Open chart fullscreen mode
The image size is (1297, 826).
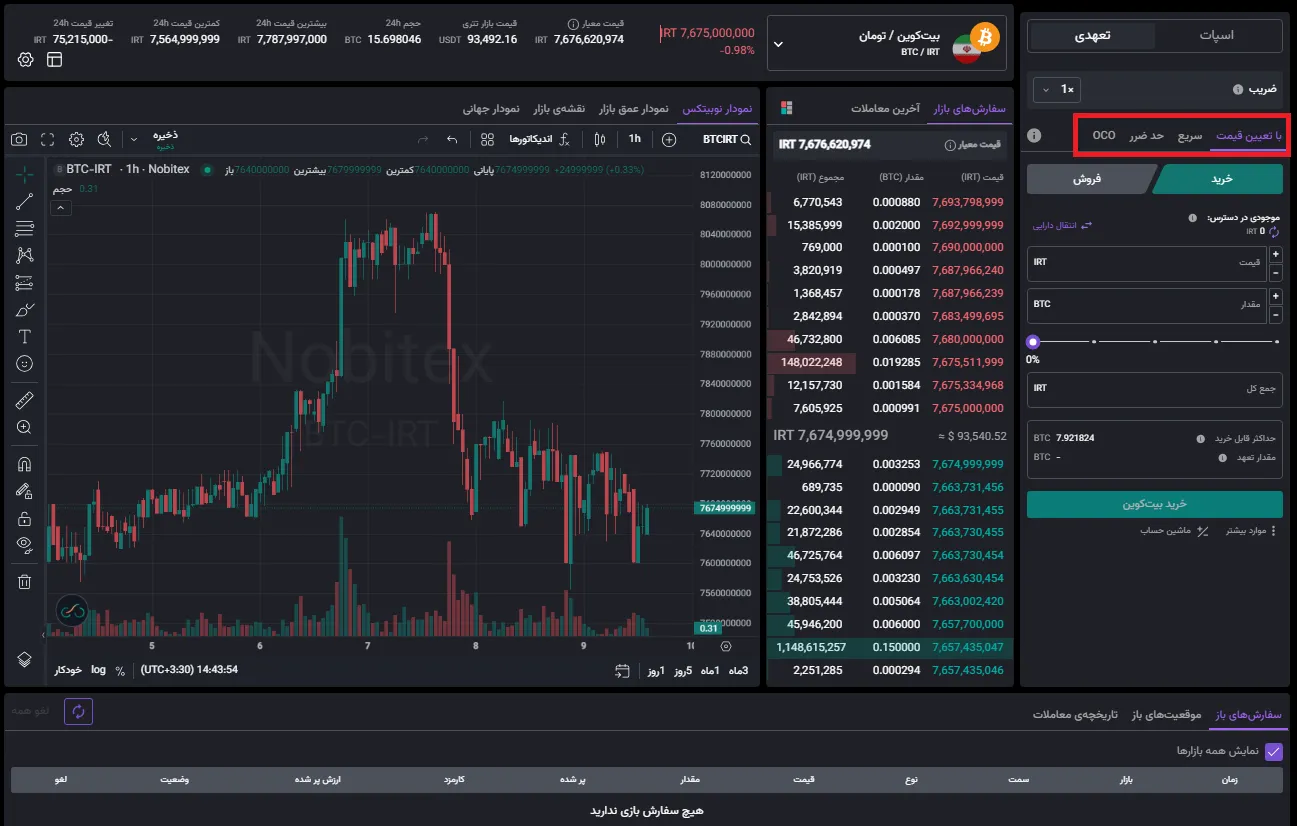coord(47,140)
